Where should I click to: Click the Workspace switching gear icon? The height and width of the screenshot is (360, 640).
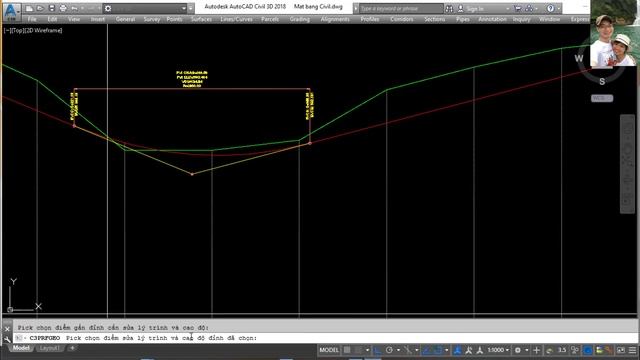(518, 350)
